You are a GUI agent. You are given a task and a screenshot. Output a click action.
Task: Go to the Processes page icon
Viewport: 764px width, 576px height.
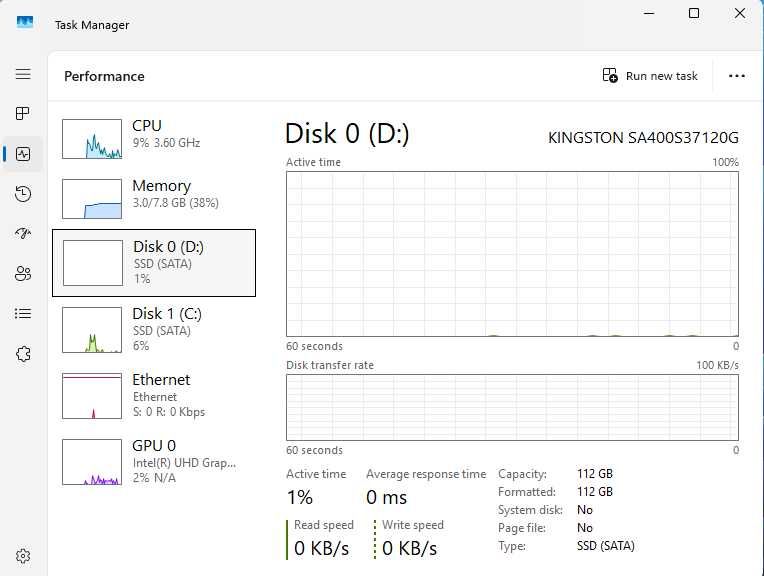click(23, 114)
